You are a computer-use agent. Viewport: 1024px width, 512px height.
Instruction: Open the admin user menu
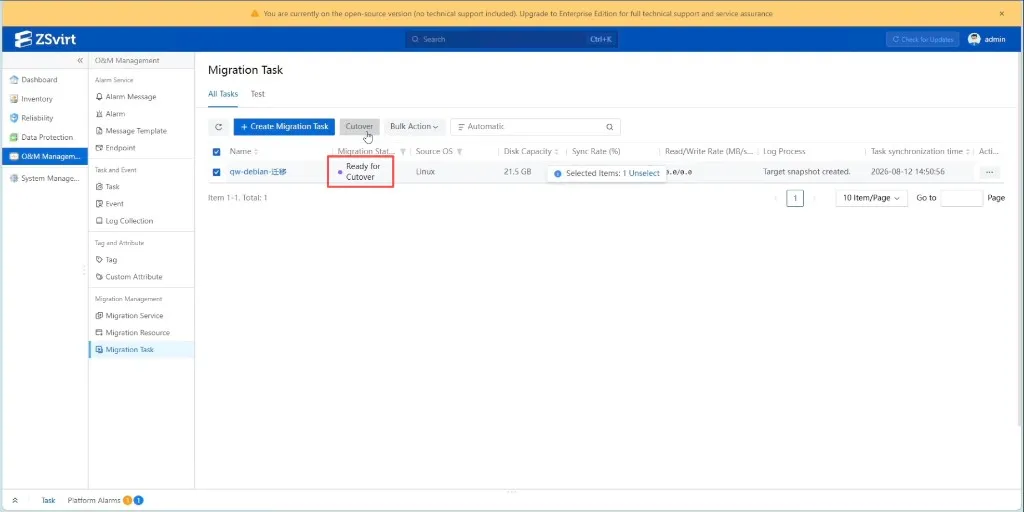[x=986, y=39]
